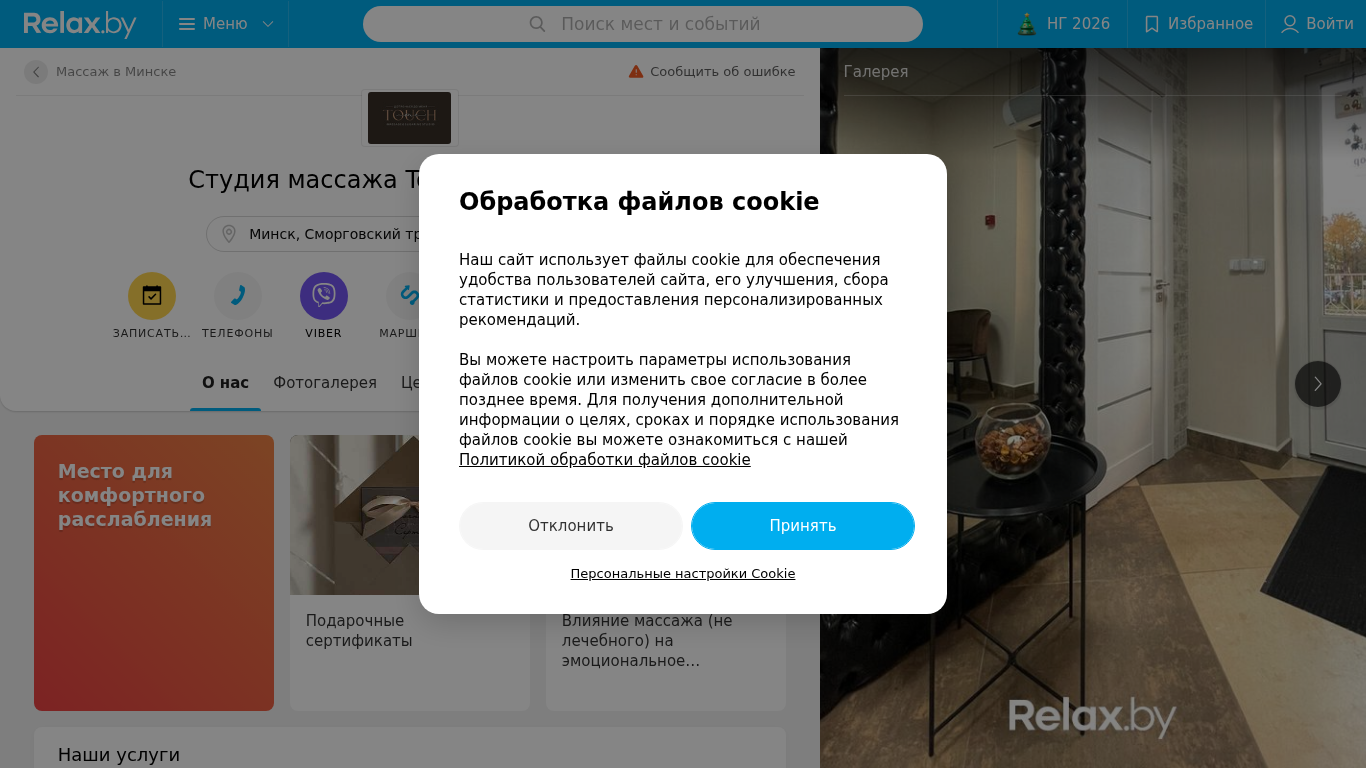This screenshot has height=768, width=1366.
Task: Switch to the Фотогалерея tab
Action: pyautogui.click(x=325, y=383)
